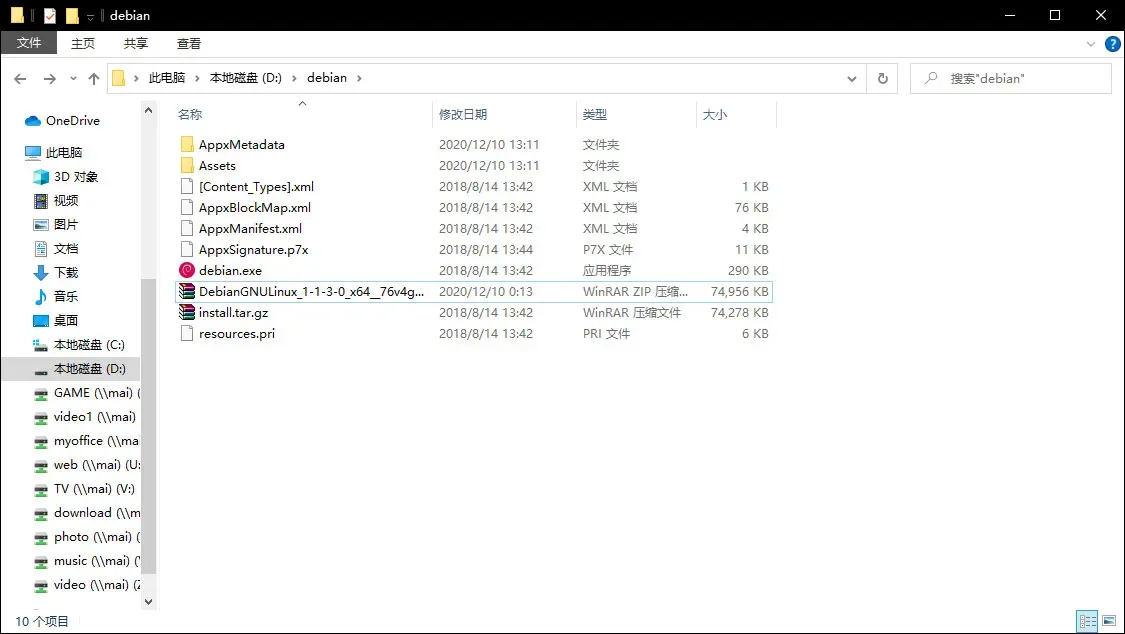
Task: Open 本地磁盘 (C:) drive in sidebar
Action: click(x=79, y=345)
